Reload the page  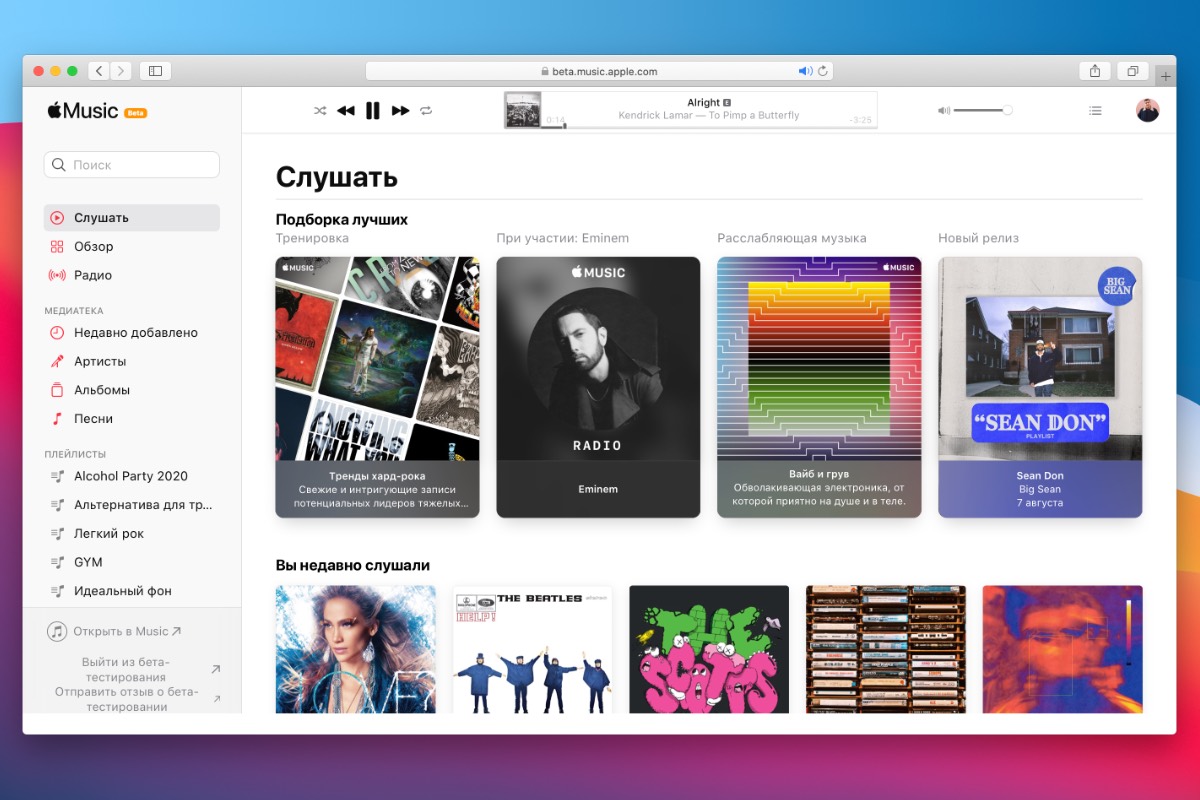tap(823, 71)
